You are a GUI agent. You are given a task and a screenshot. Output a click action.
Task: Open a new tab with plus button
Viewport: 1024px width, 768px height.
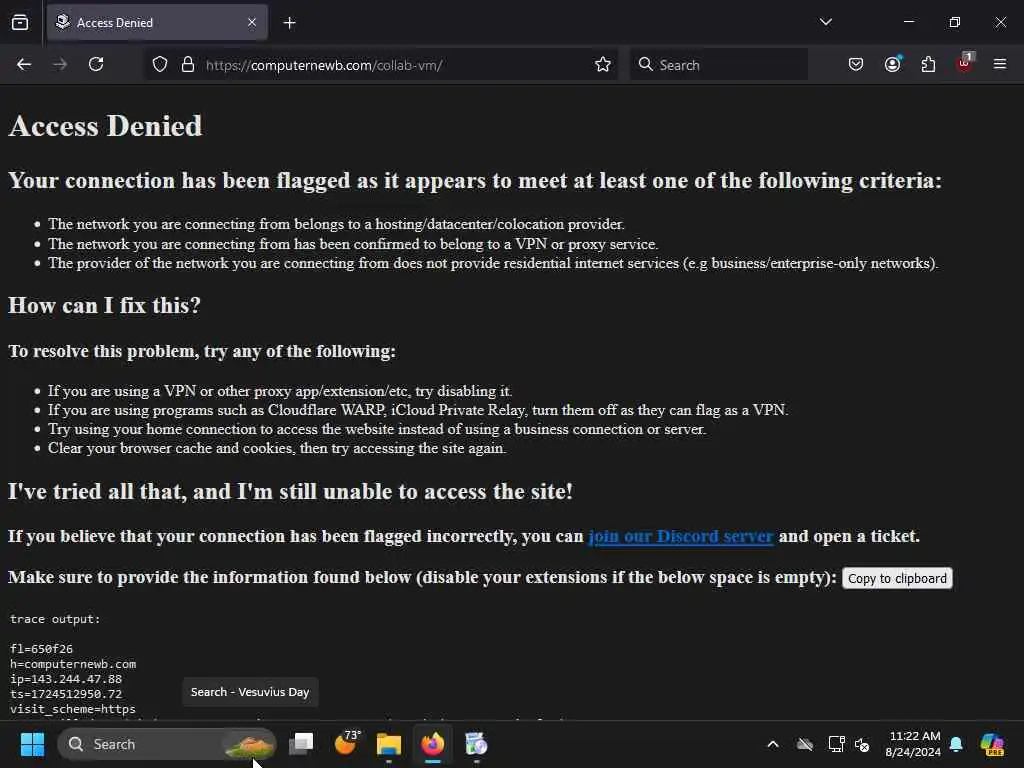(289, 23)
